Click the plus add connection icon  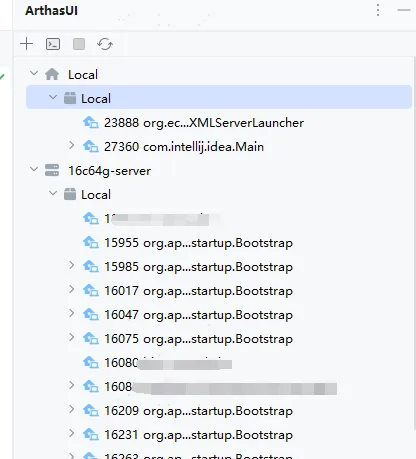[x=27, y=44]
